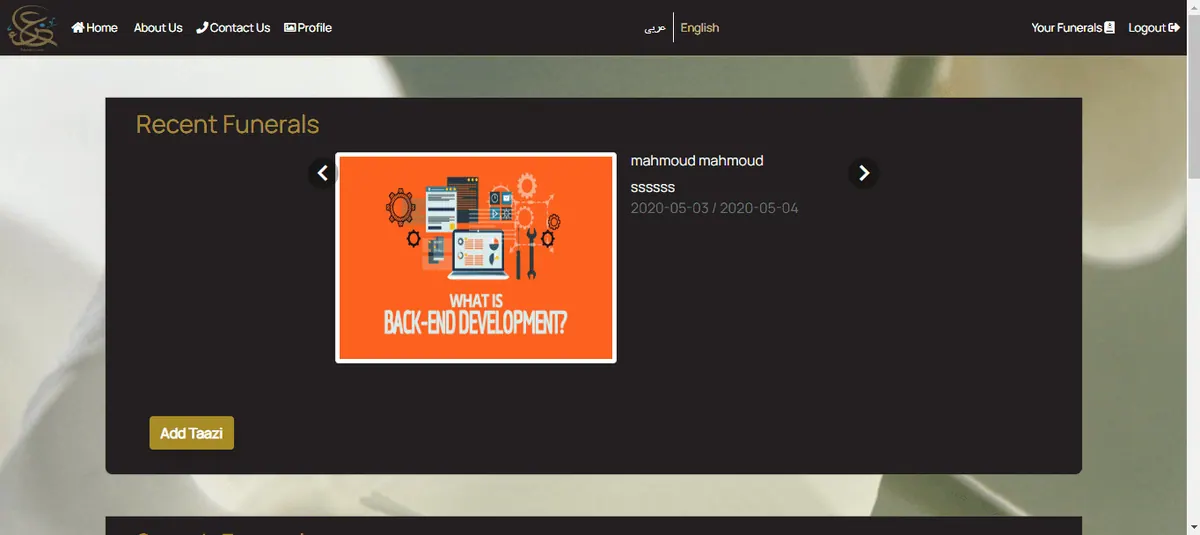Switch the language to English
The width and height of the screenshot is (1200, 535).
700,28
